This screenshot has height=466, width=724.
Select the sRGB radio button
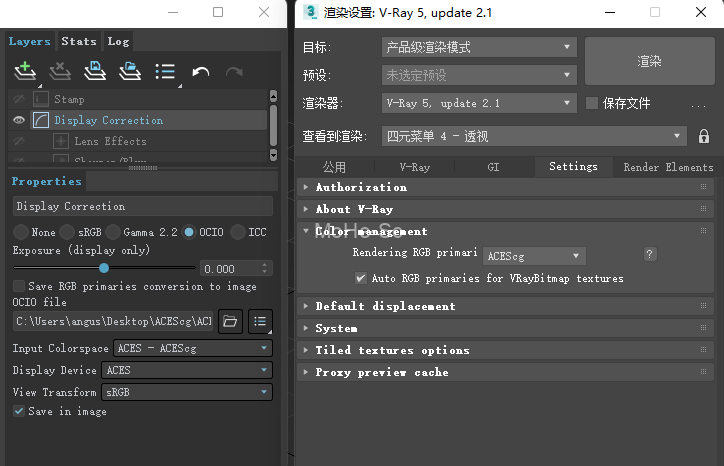coord(67,232)
